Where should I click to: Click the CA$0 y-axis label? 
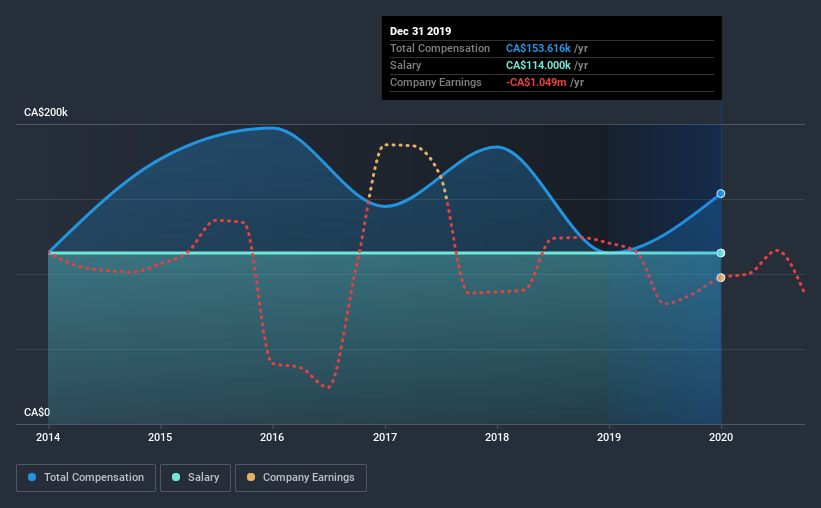(37, 412)
